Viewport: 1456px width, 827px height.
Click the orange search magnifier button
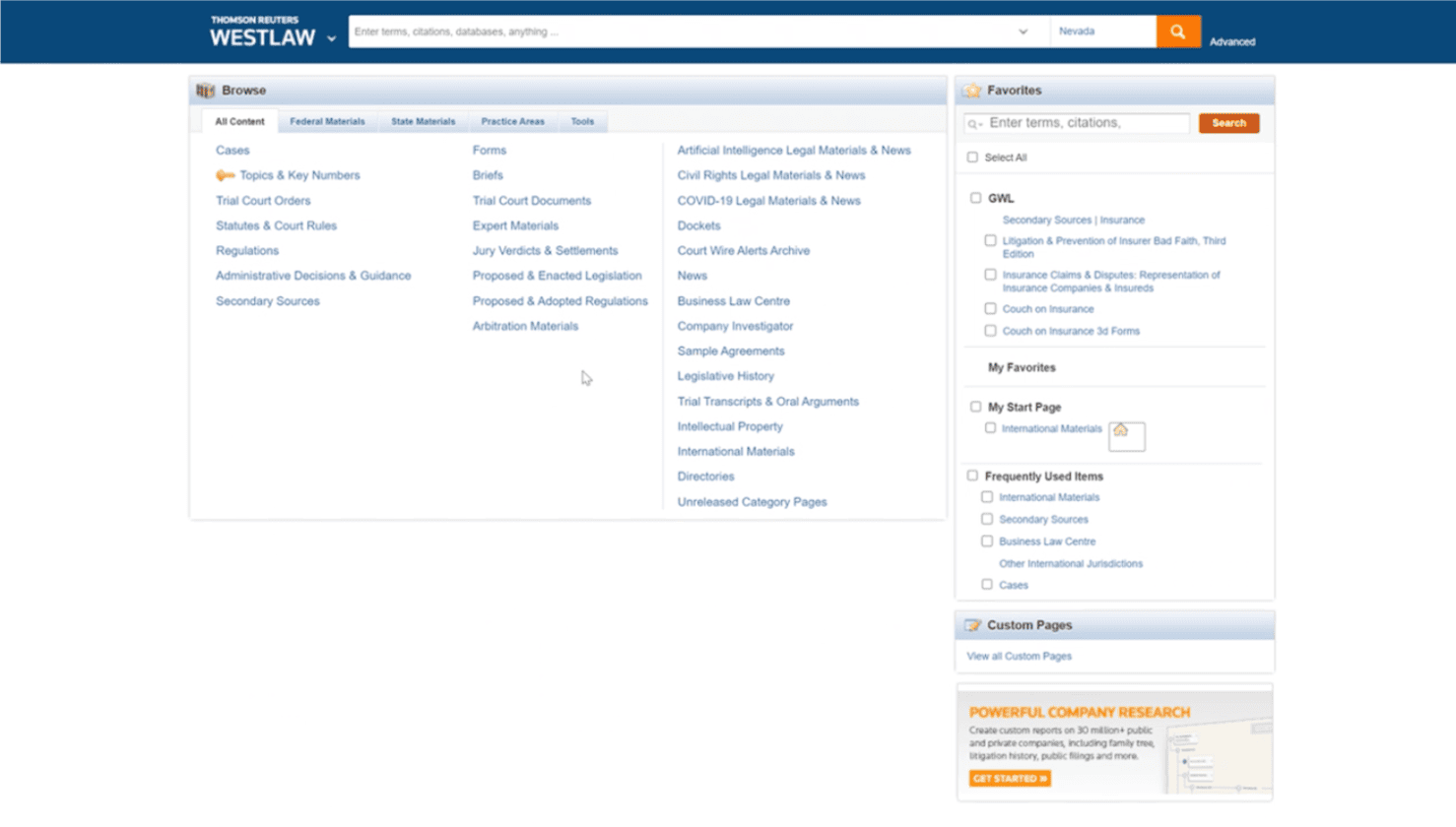click(1177, 32)
